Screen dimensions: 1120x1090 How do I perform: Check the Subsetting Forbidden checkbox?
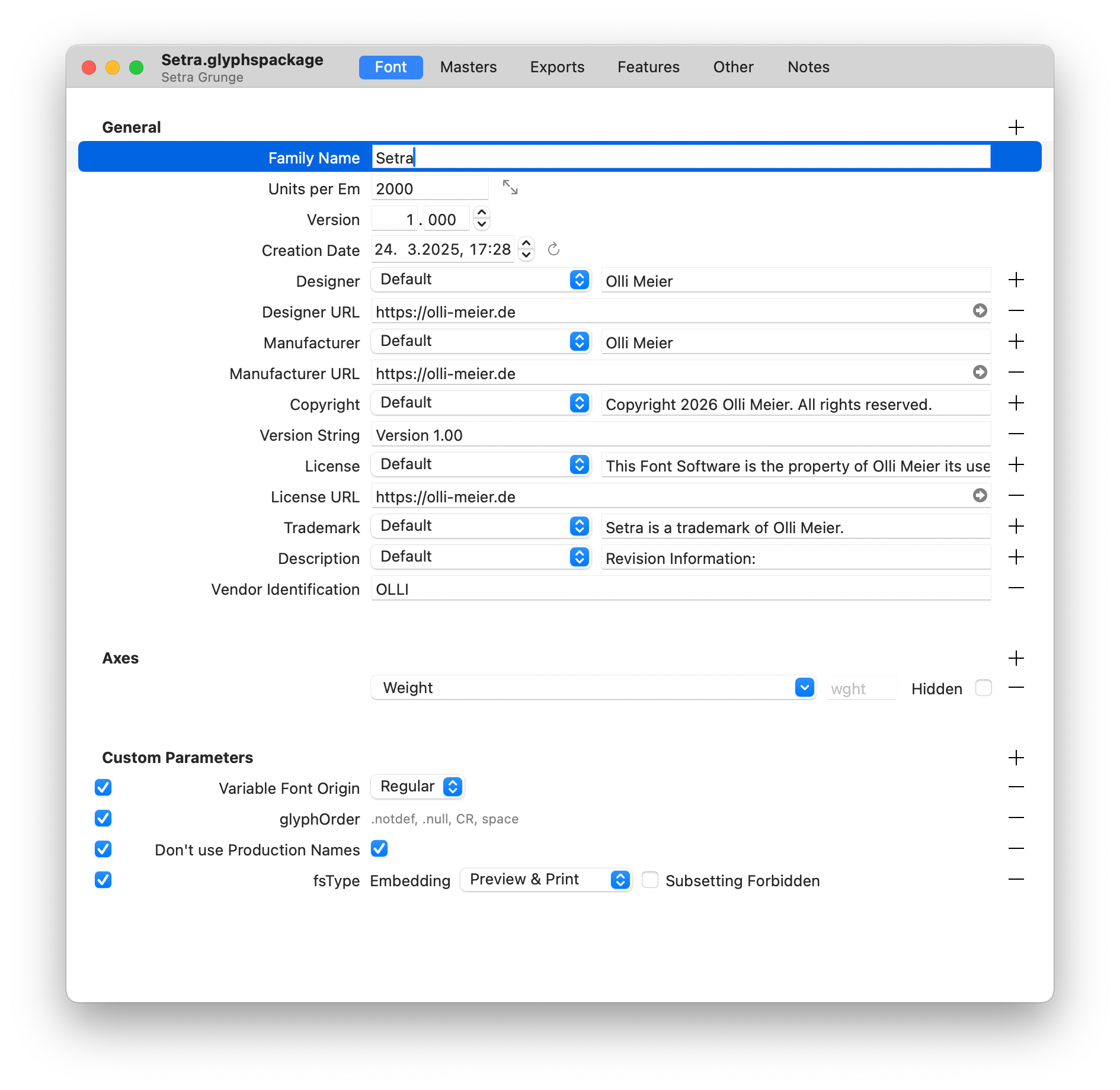pos(650,880)
